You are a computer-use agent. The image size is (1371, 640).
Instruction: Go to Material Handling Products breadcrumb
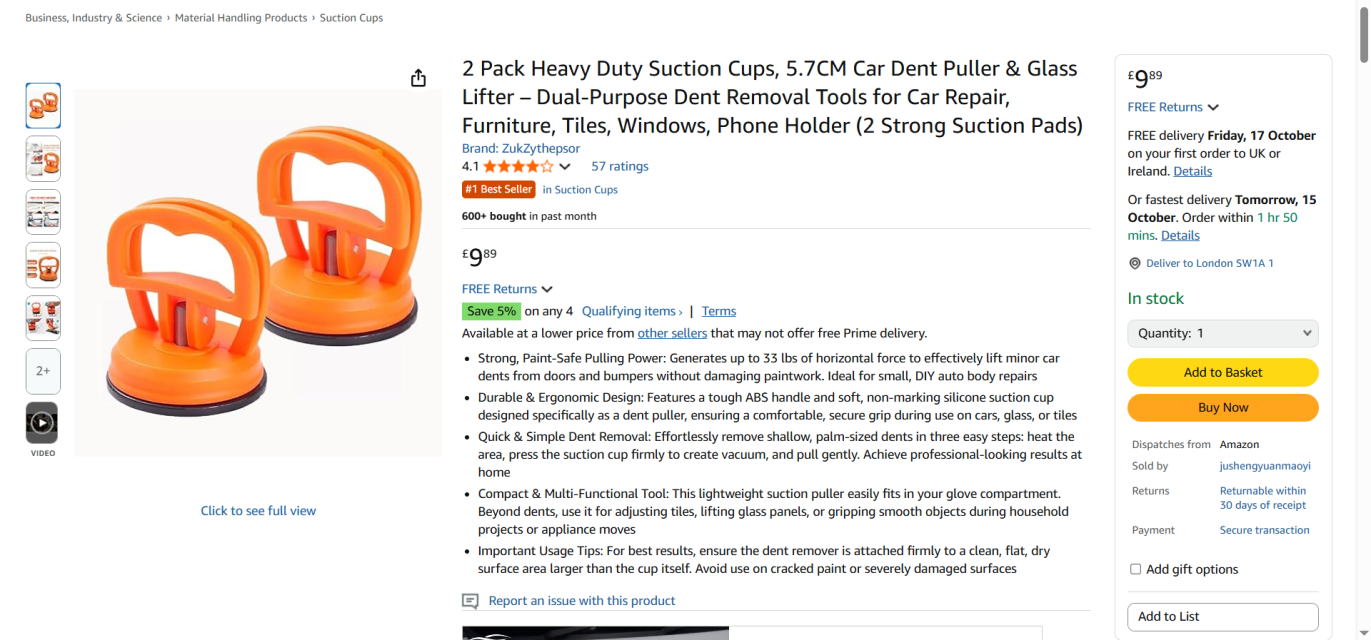241,18
